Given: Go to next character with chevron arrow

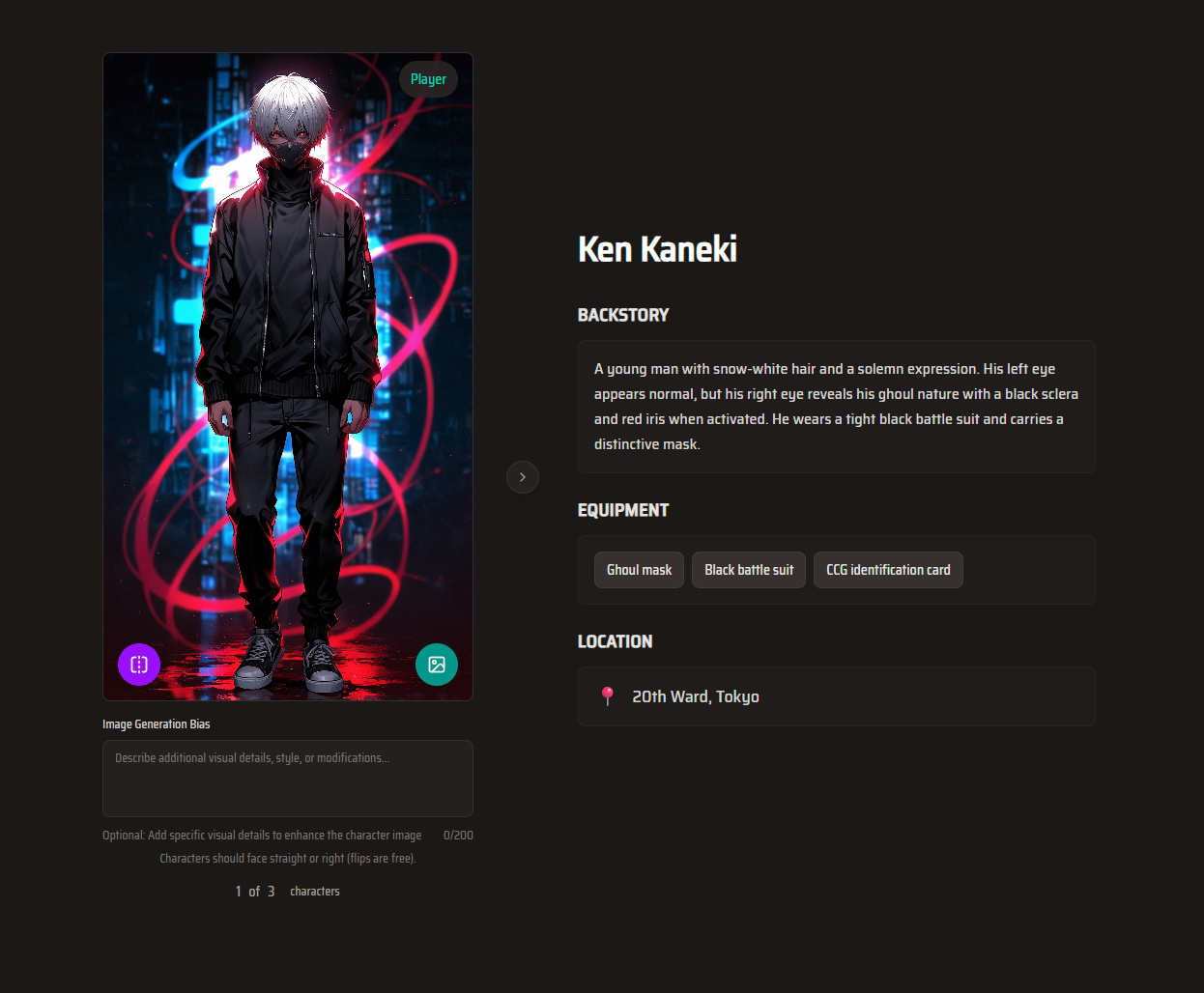Looking at the screenshot, I should coord(523,477).
